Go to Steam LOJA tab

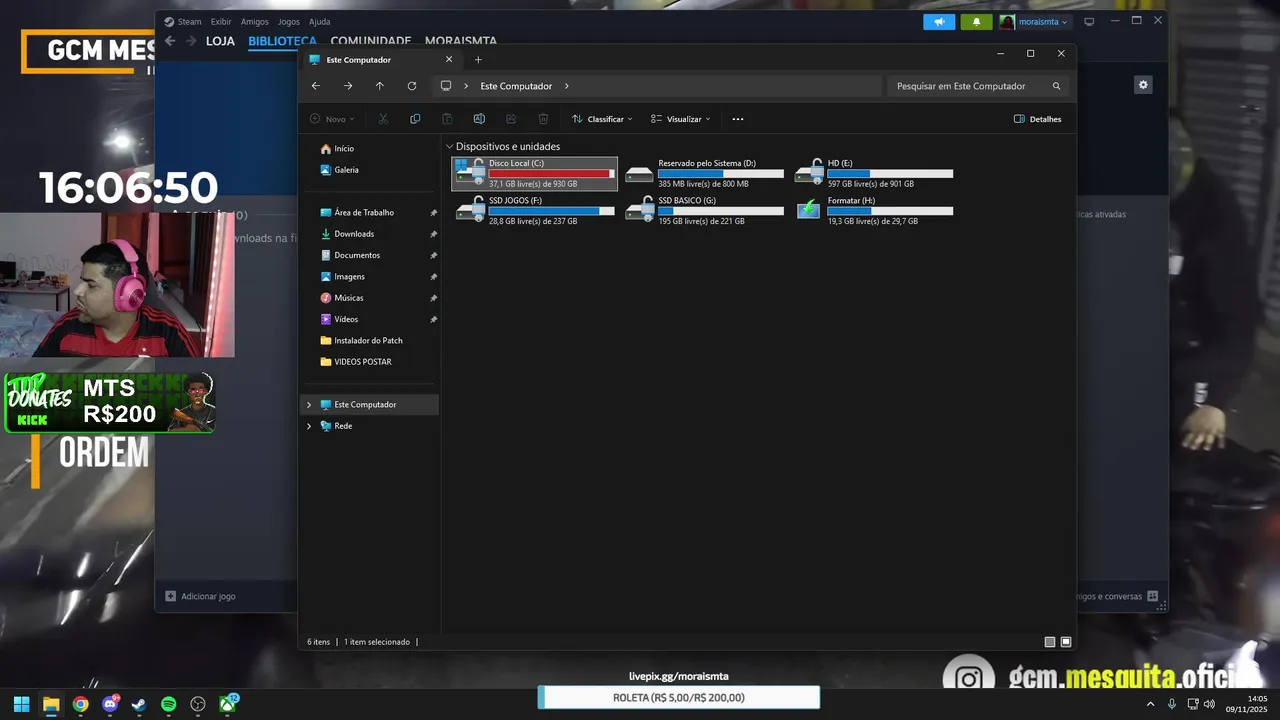click(x=220, y=41)
